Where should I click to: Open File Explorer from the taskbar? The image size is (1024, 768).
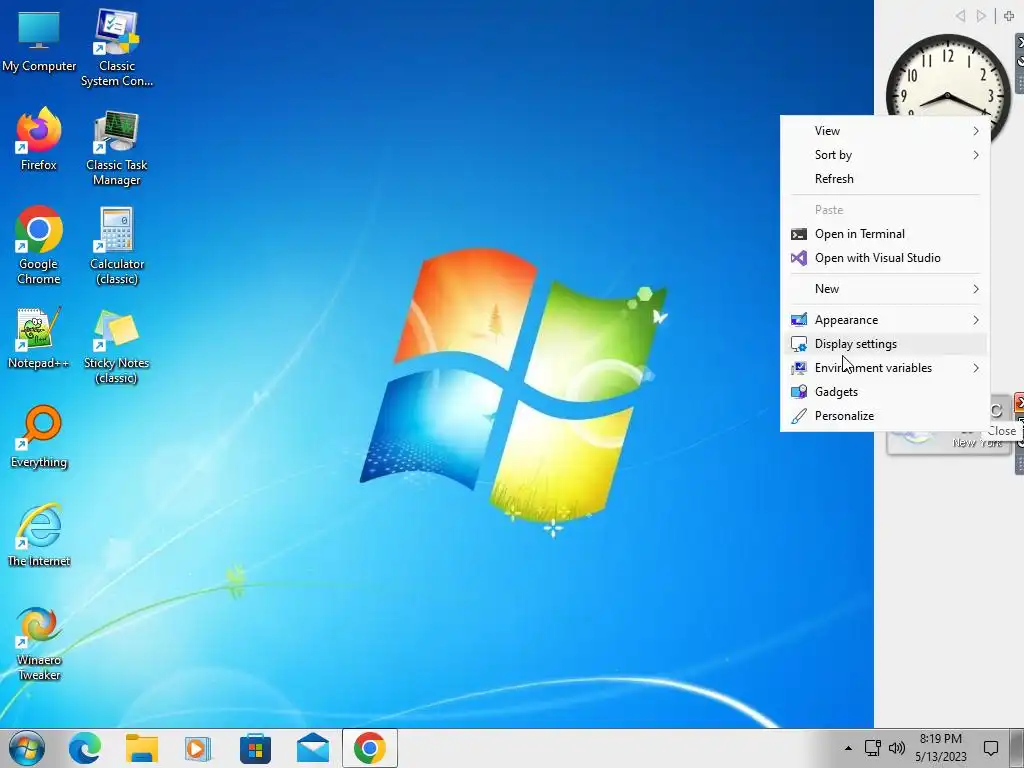point(142,748)
